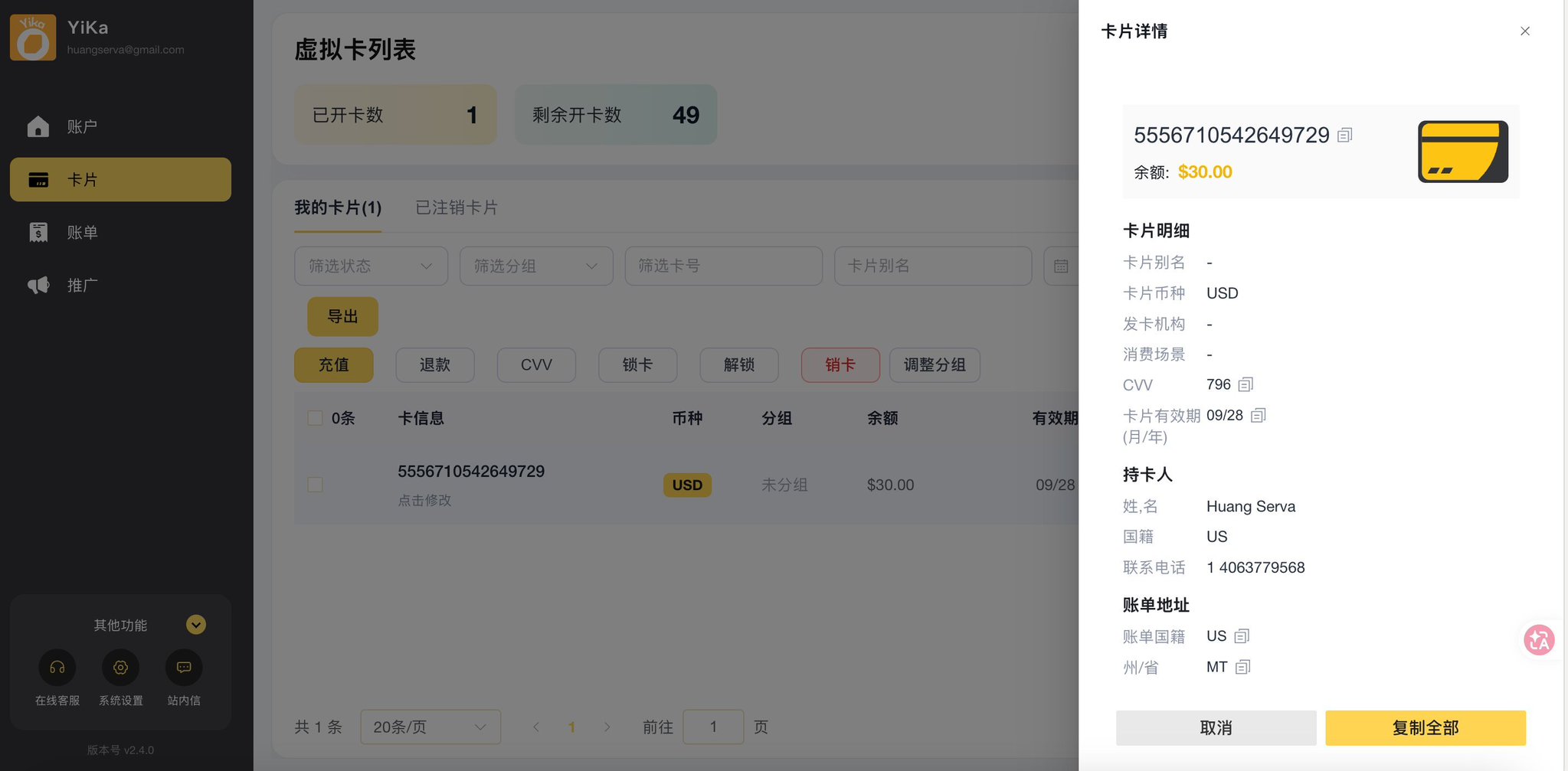Select 账户 menu item

click(120, 126)
